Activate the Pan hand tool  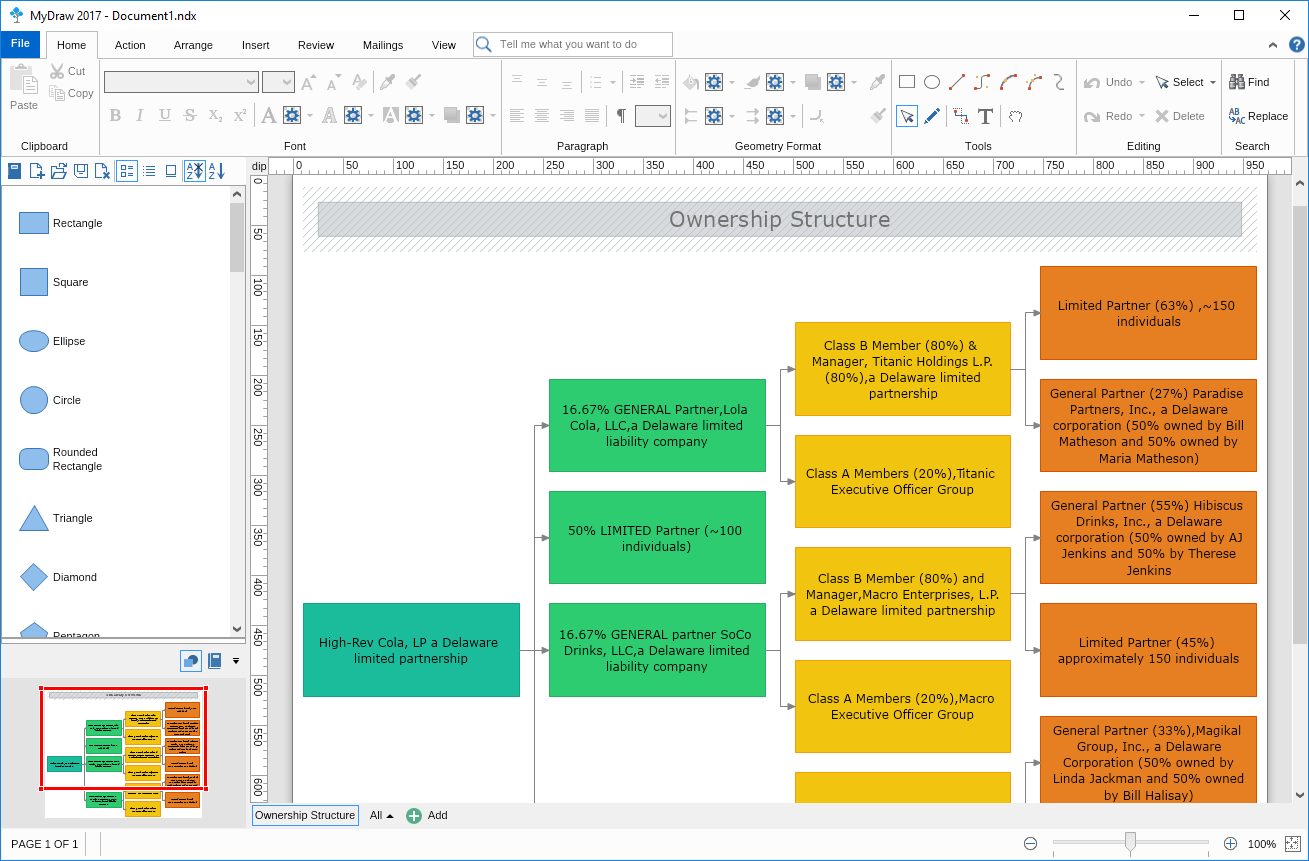pos(1015,116)
